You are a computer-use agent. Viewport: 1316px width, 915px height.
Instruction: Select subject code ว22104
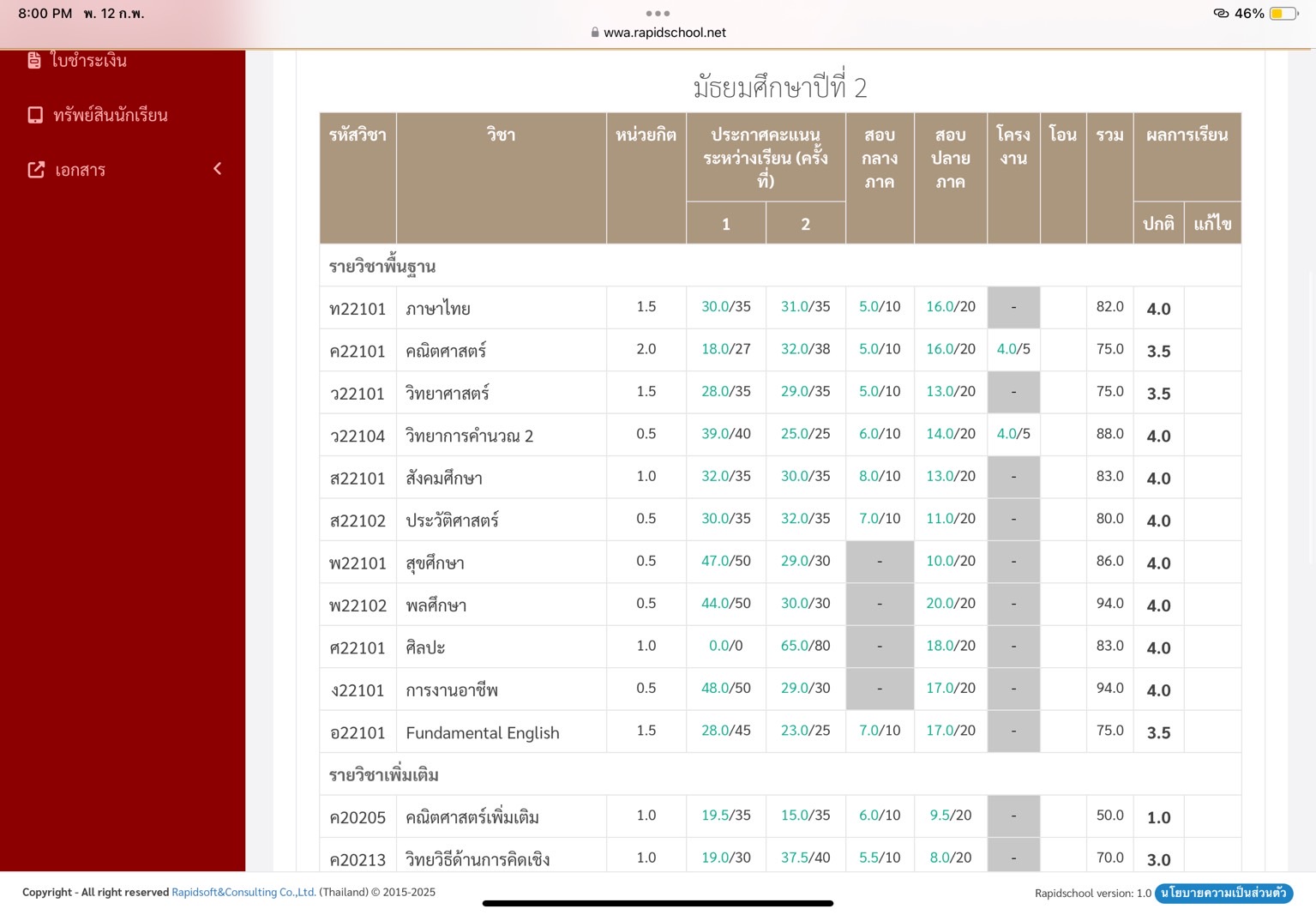click(x=358, y=436)
